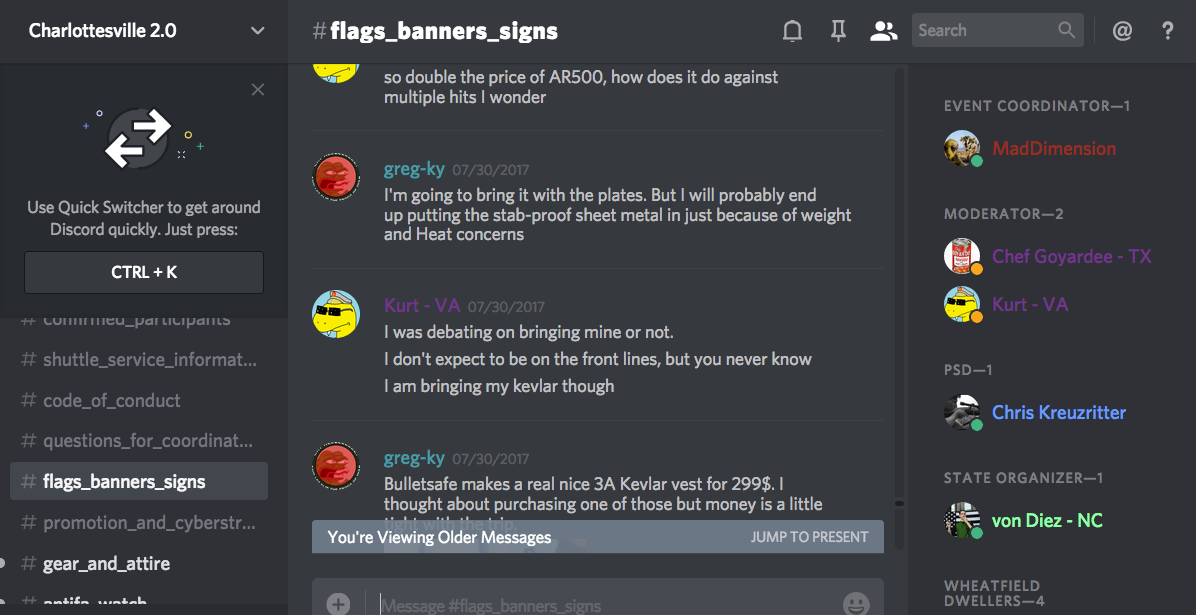
Task: Click JUMP TO PRESENT link
Action: point(809,537)
